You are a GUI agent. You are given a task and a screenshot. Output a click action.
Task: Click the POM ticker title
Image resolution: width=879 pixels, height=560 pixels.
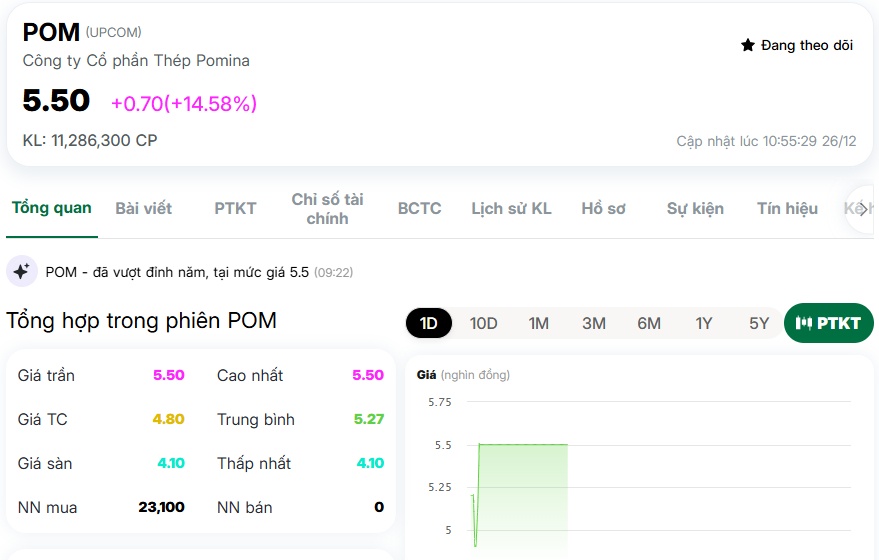tap(51, 33)
